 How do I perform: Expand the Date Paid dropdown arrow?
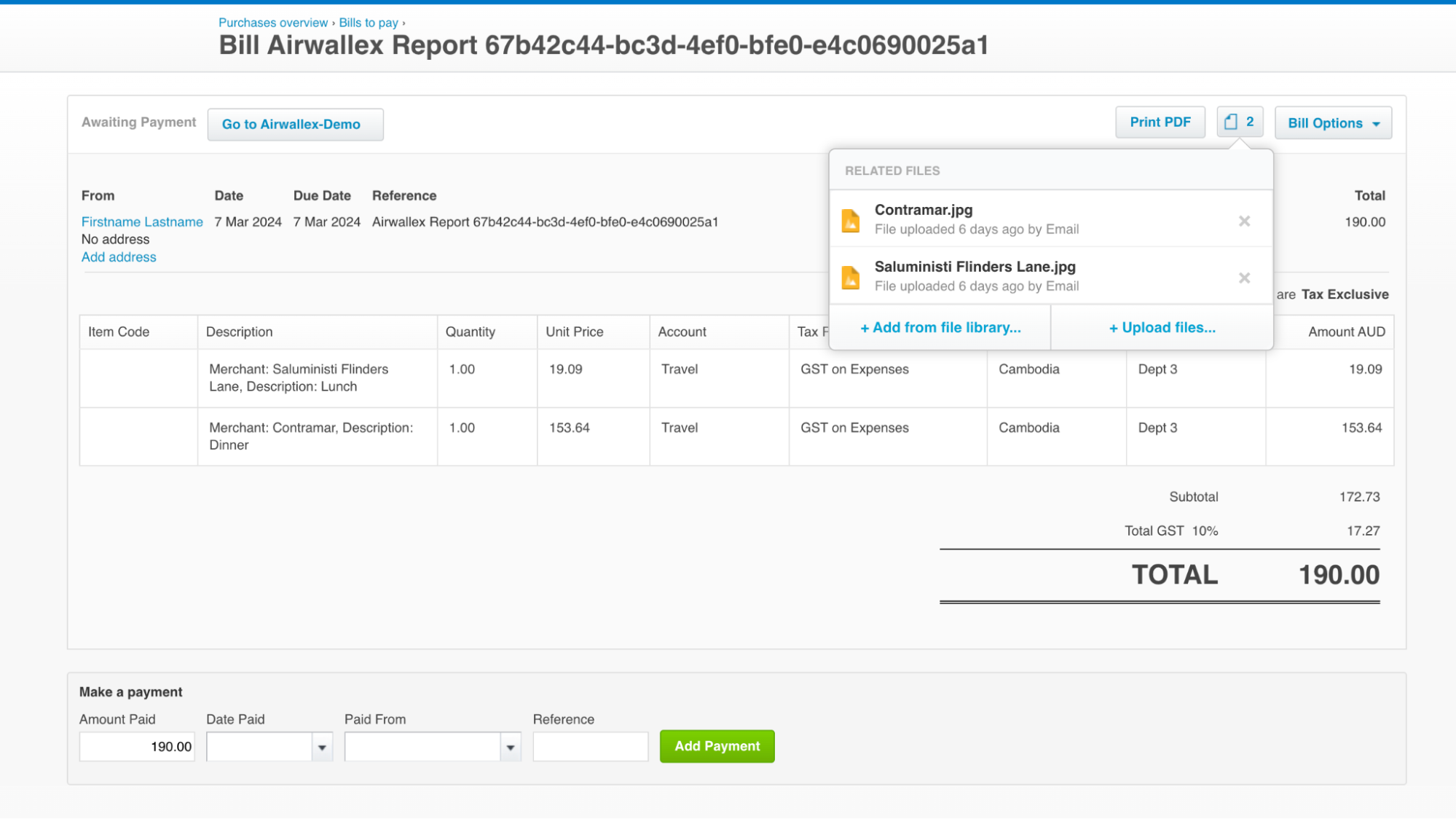pyautogui.click(x=322, y=747)
